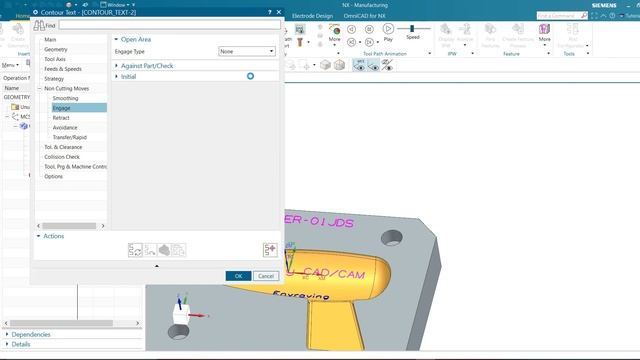Image resolution: width=640 pixels, height=360 pixels.
Task: Stop the tool path animation
Action: coord(369,29)
